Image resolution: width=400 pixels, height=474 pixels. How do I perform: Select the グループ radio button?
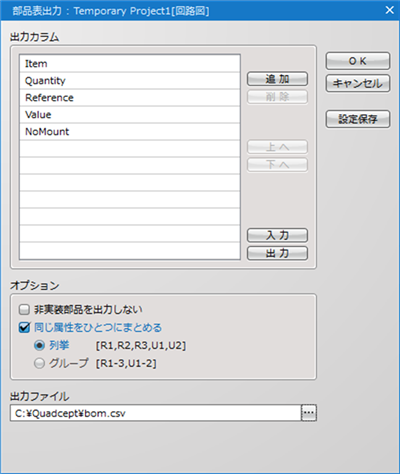39,363
